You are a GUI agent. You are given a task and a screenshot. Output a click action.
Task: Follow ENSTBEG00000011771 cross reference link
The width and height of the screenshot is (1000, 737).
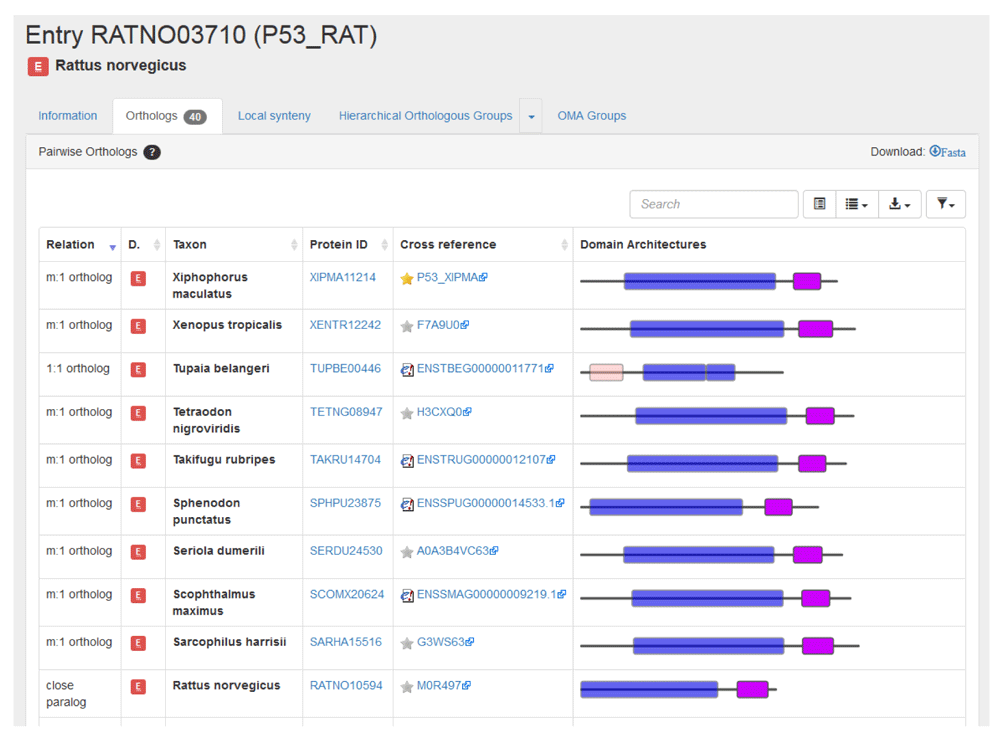pyautogui.click(x=485, y=368)
